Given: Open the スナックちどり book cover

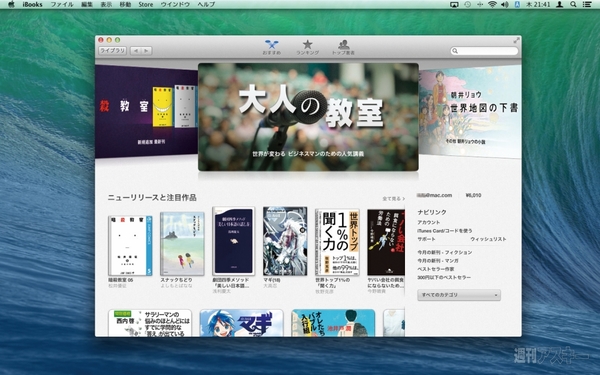Looking at the screenshot, I should pyautogui.click(x=182, y=244).
